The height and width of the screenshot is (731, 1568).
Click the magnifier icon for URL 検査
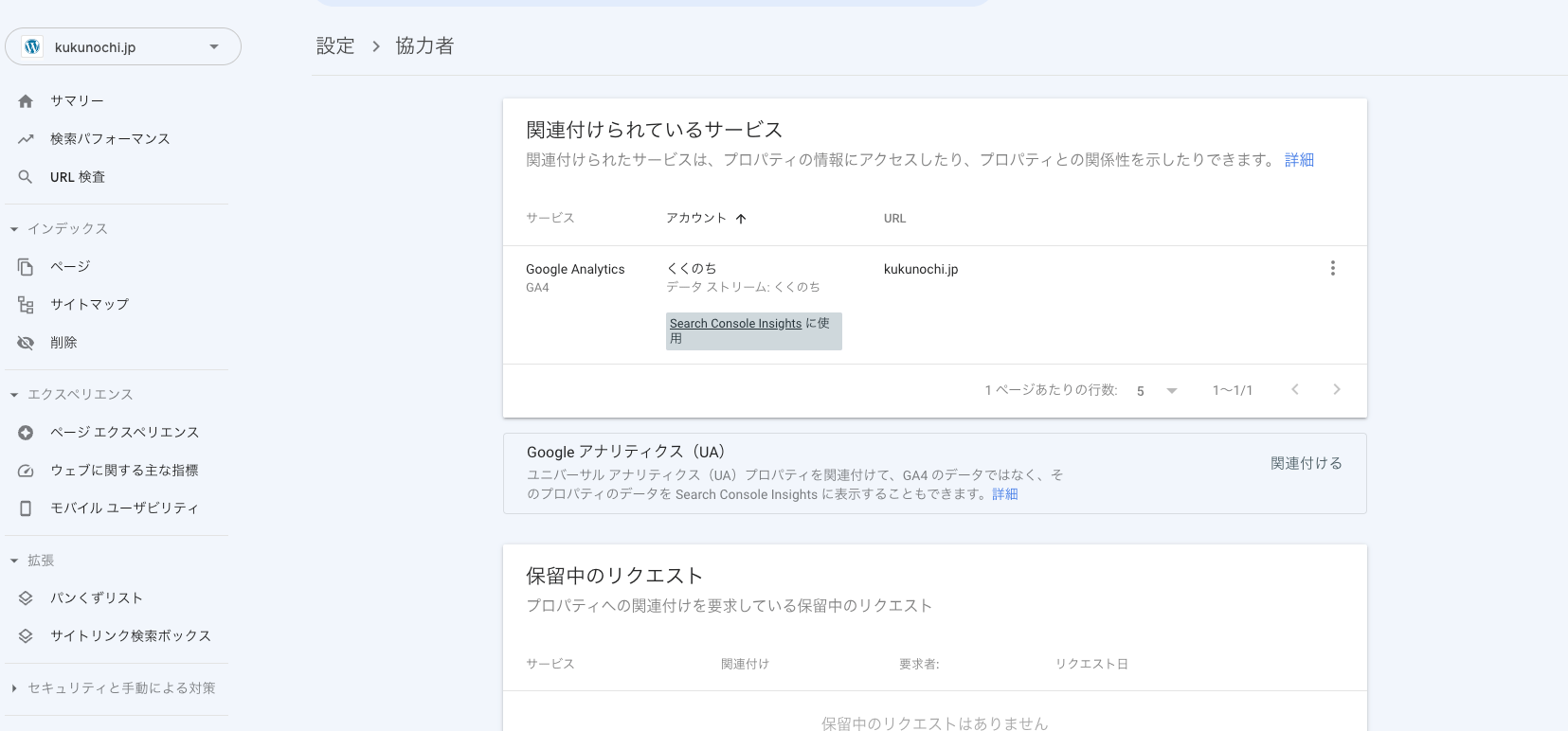26,177
